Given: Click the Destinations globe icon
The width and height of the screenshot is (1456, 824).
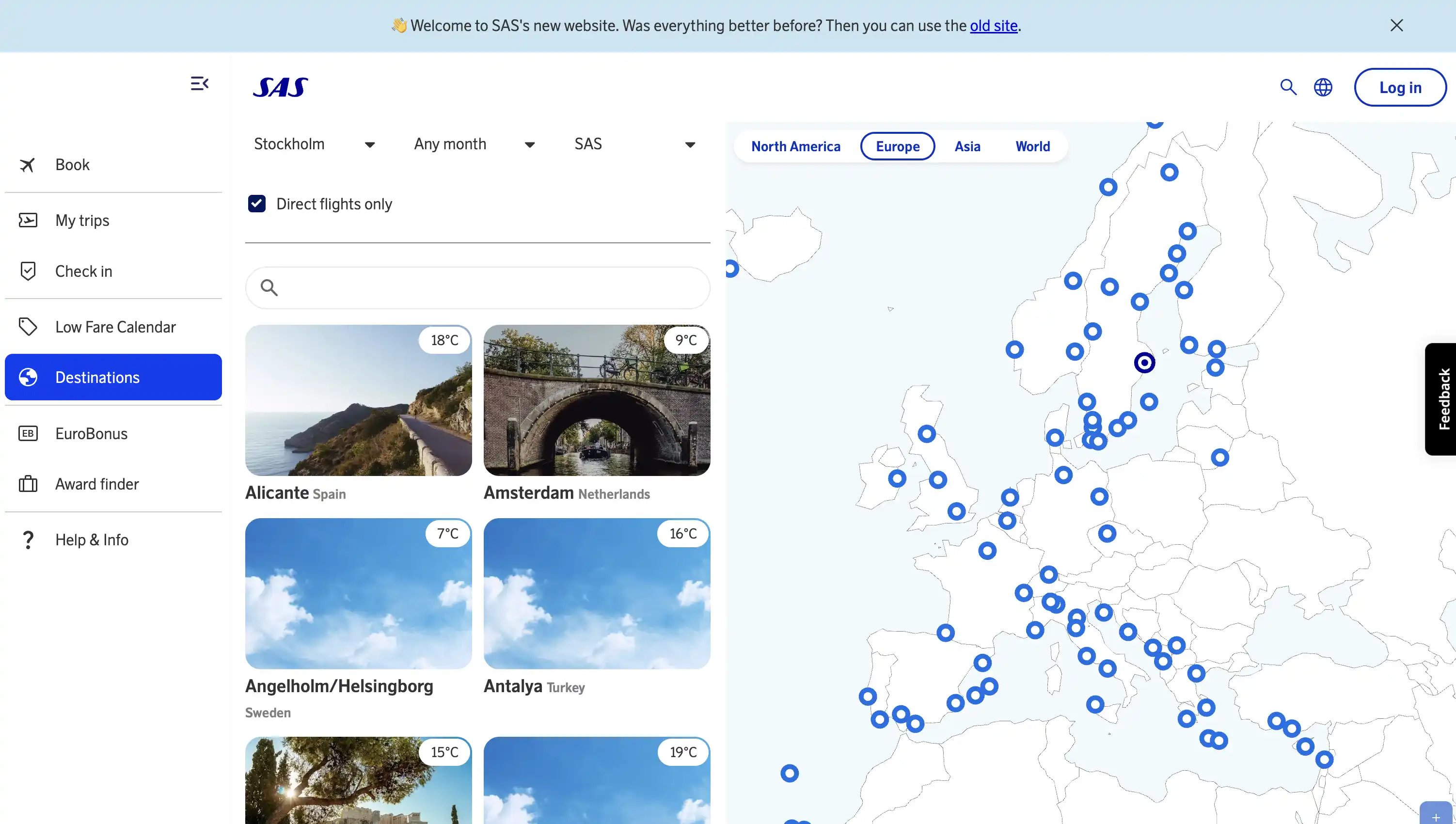Looking at the screenshot, I should coord(28,377).
